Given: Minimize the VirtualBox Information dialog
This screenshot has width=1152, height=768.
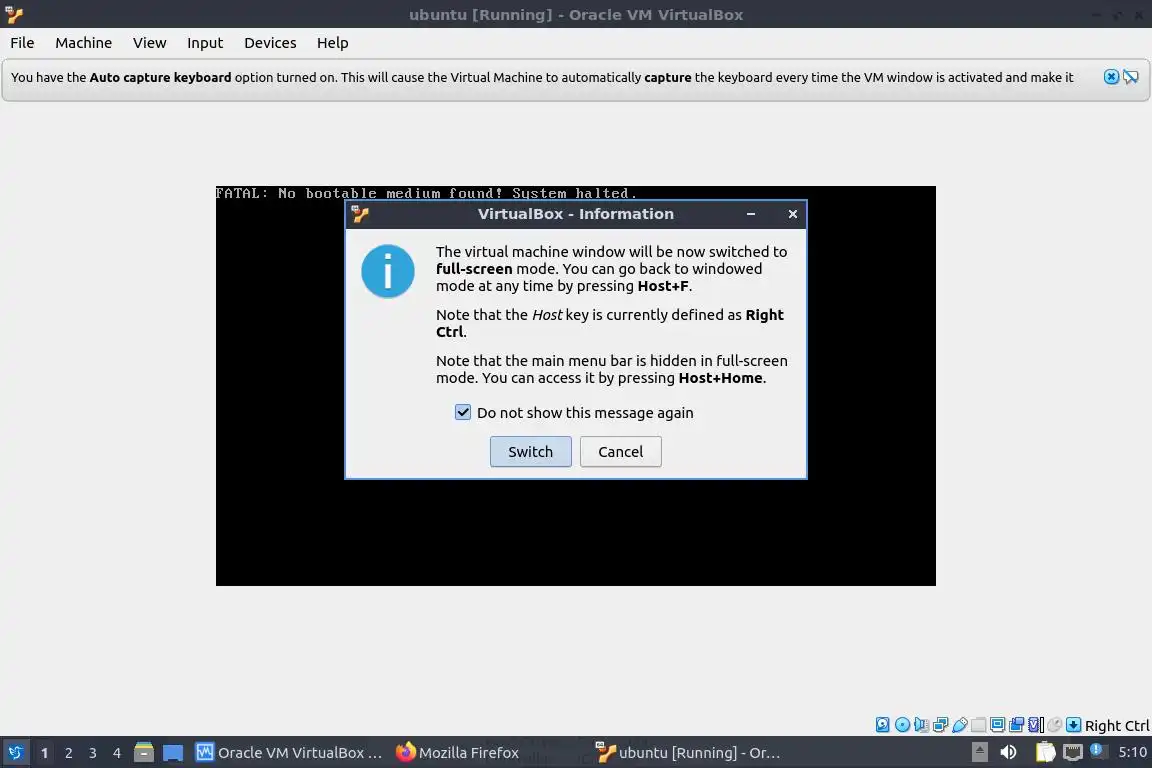Looking at the screenshot, I should point(751,214).
